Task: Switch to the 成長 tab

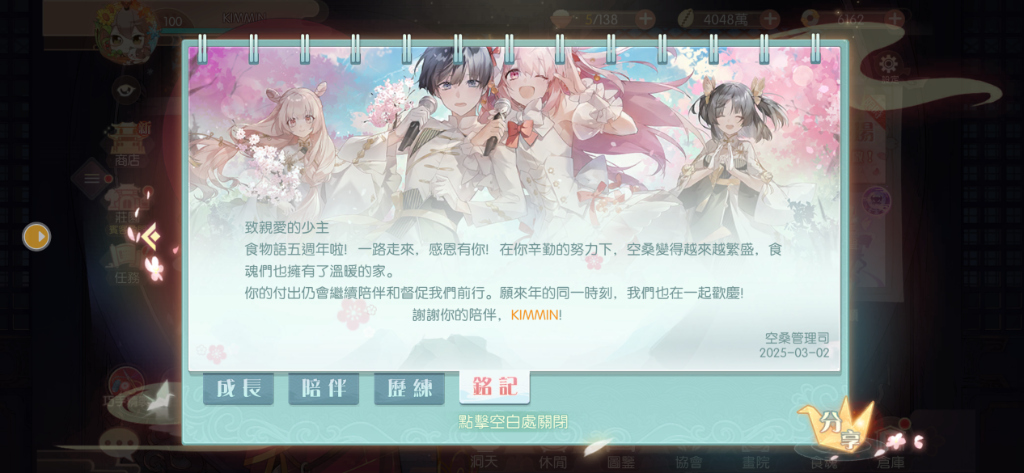Action: [238, 389]
